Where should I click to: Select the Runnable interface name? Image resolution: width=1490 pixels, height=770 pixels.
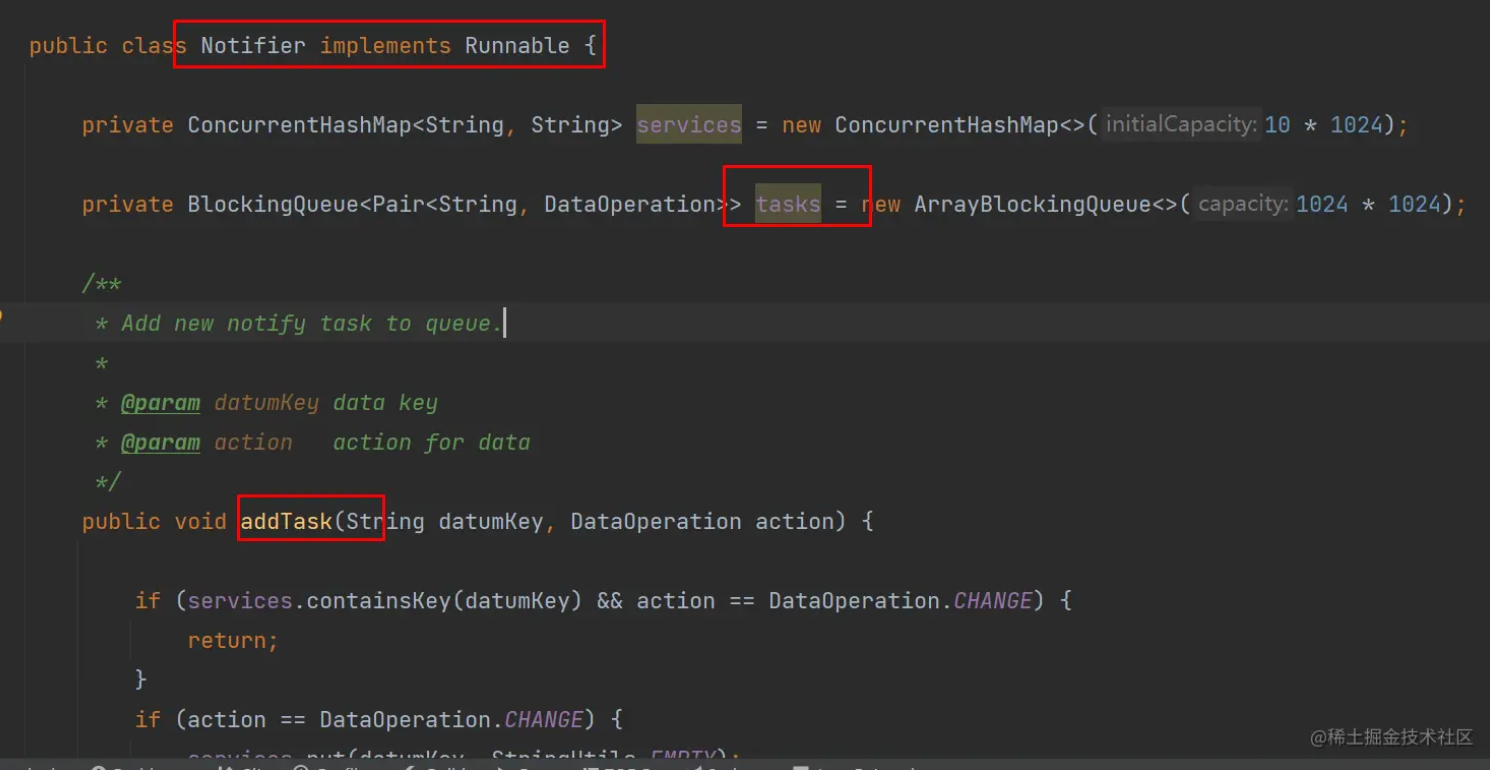(x=517, y=46)
